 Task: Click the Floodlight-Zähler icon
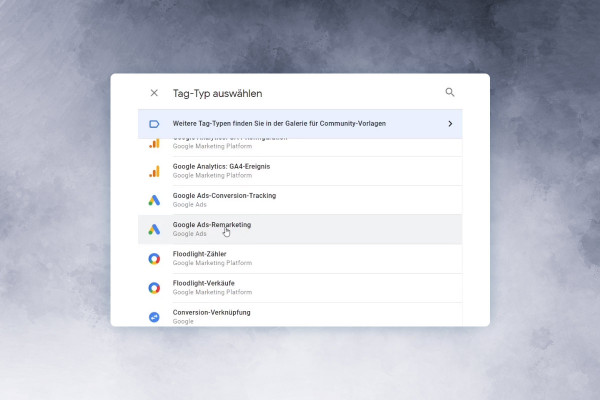pyautogui.click(x=154, y=259)
